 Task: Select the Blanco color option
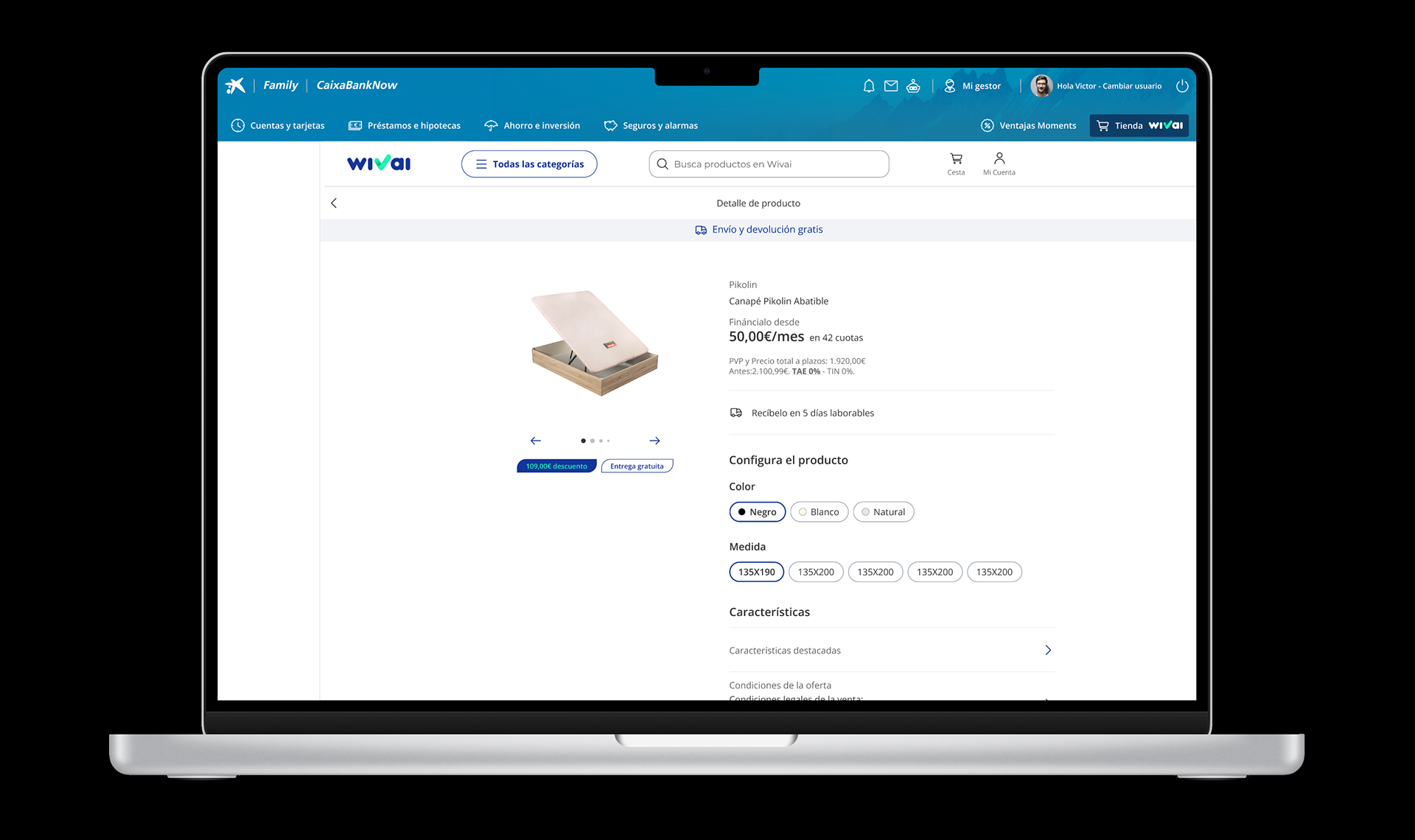(819, 512)
